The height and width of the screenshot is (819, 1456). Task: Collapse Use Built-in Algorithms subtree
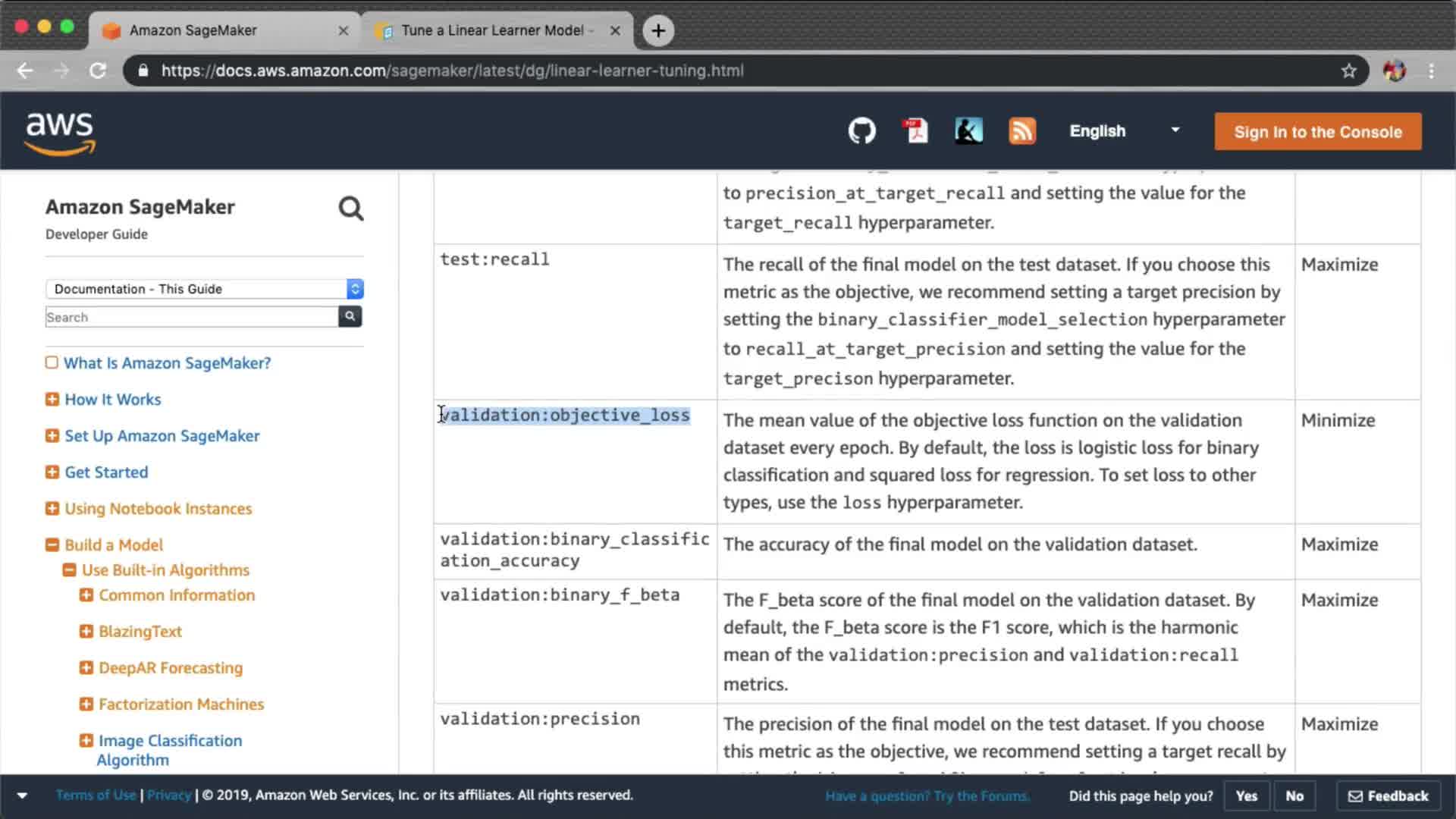[x=69, y=570]
